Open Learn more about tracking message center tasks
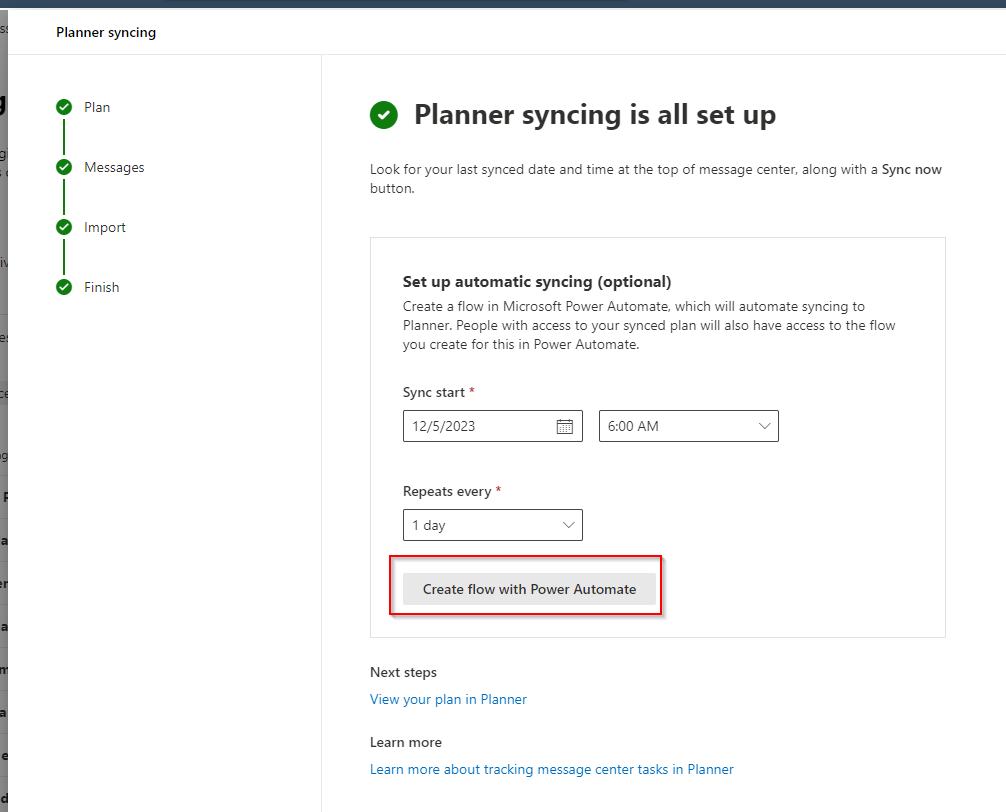 click(x=551, y=769)
